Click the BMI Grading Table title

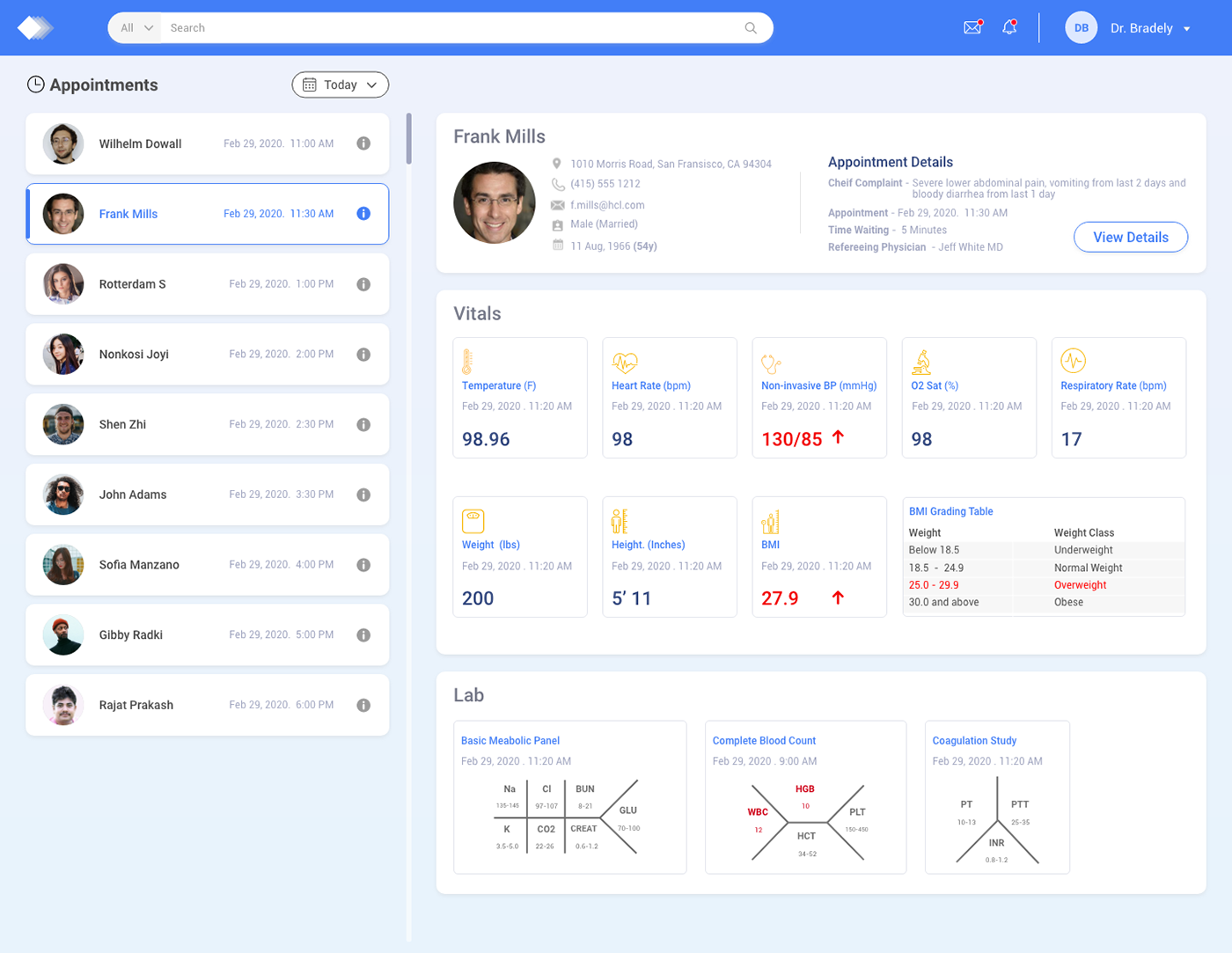[950, 511]
